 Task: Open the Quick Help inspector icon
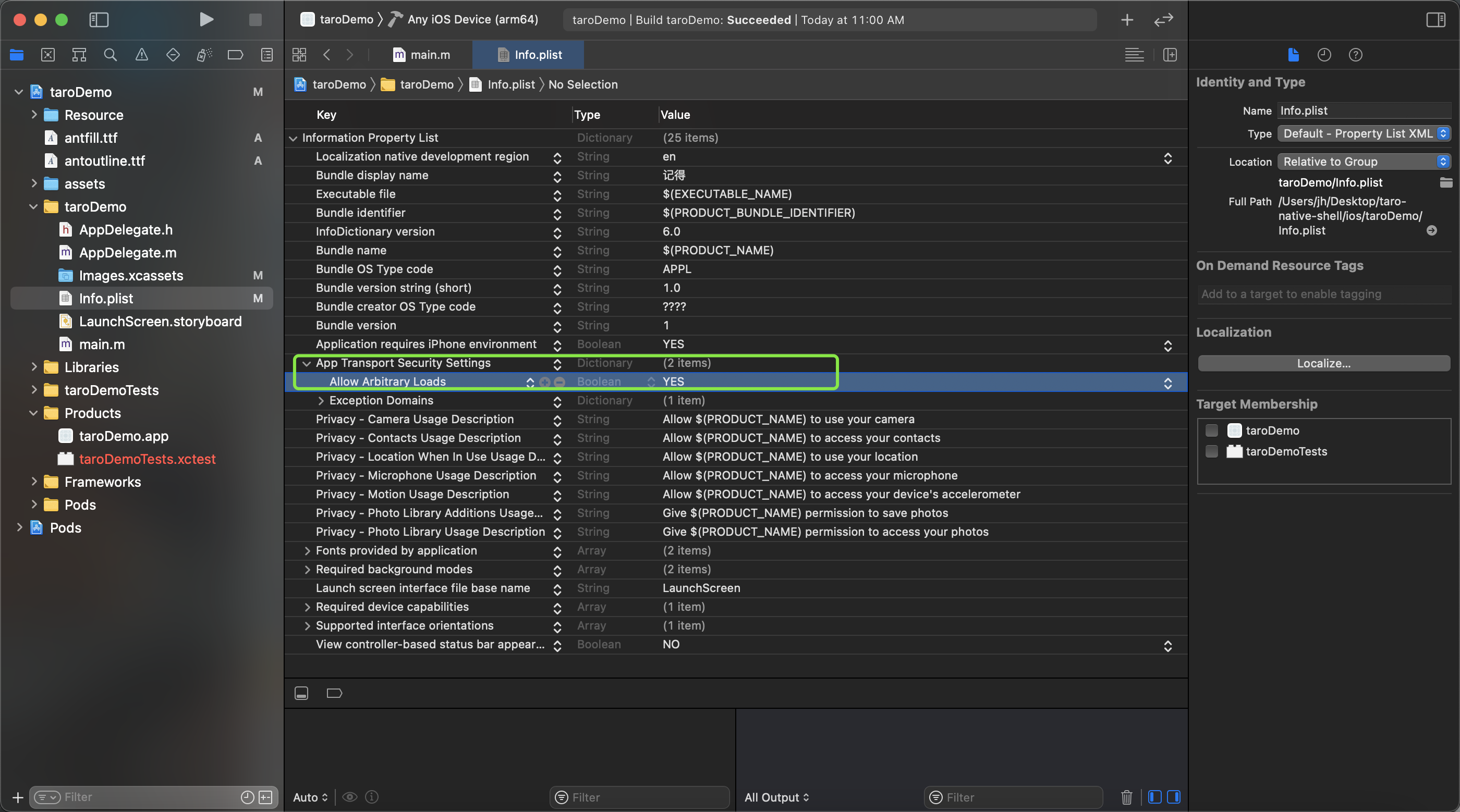(1355, 55)
